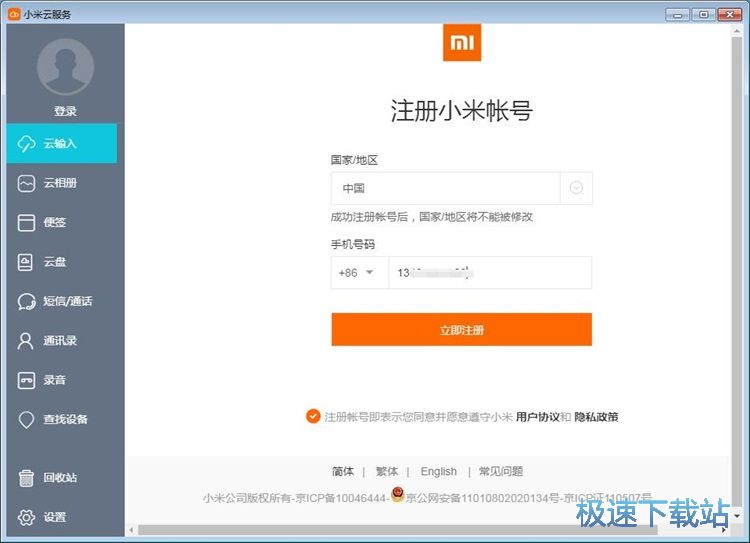Click the horizontal scrollbar thumb
This screenshot has width=750, height=543.
coord(397,530)
